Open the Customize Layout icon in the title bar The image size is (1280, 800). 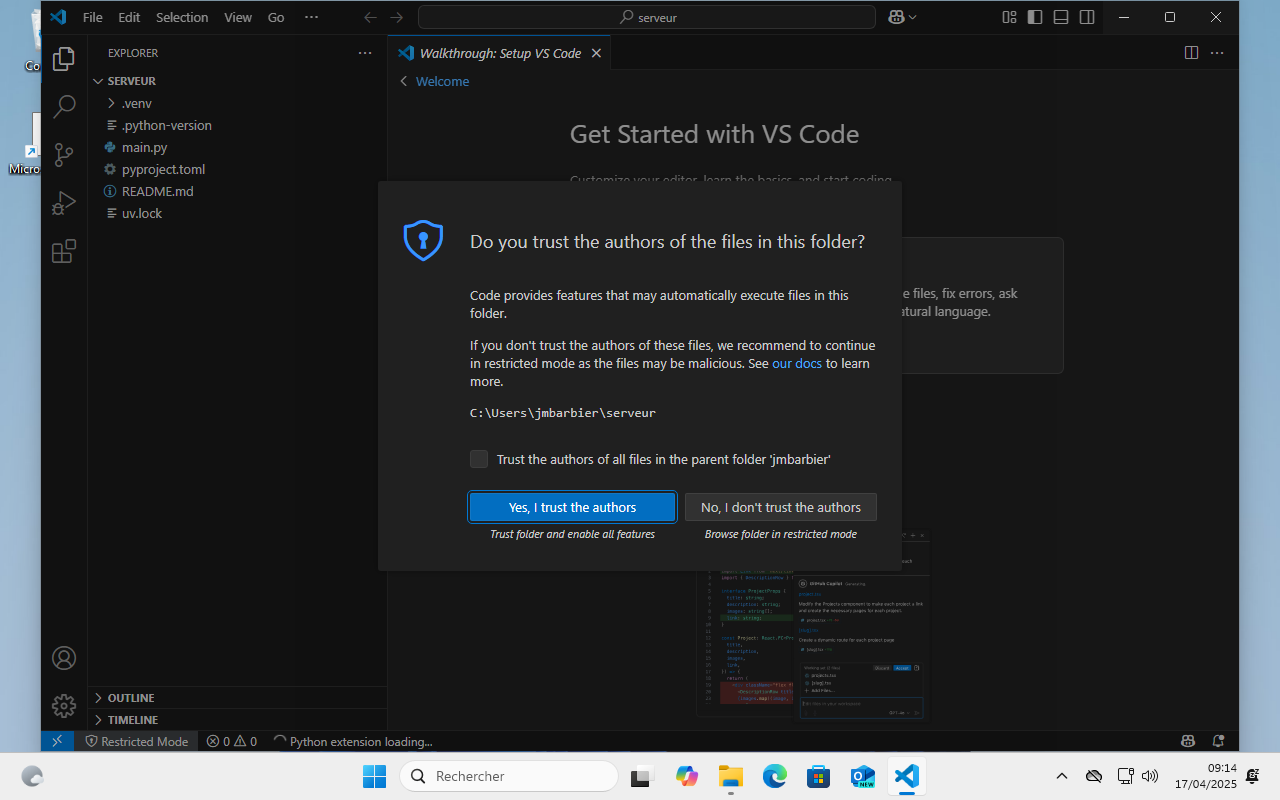(x=1009, y=17)
